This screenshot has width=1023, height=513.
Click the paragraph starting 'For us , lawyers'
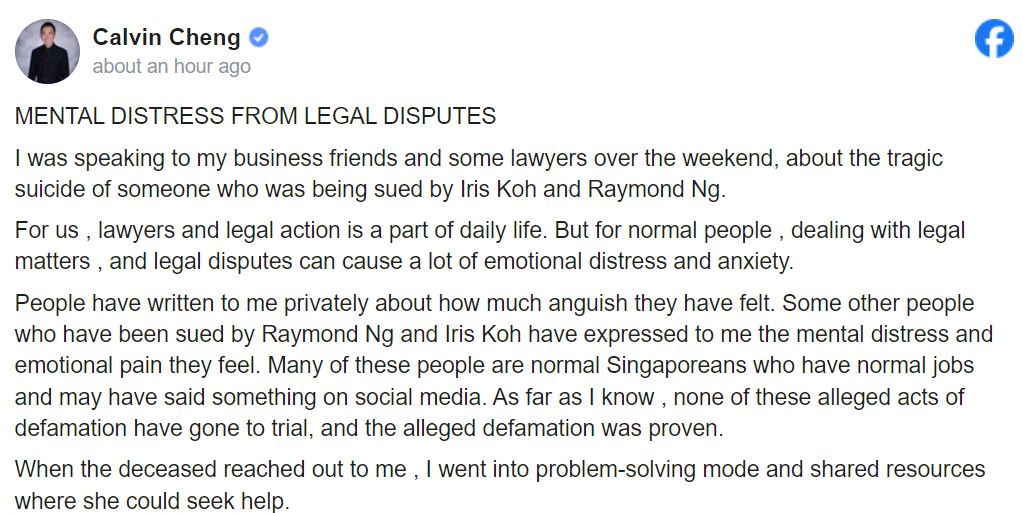click(x=489, y=245)
